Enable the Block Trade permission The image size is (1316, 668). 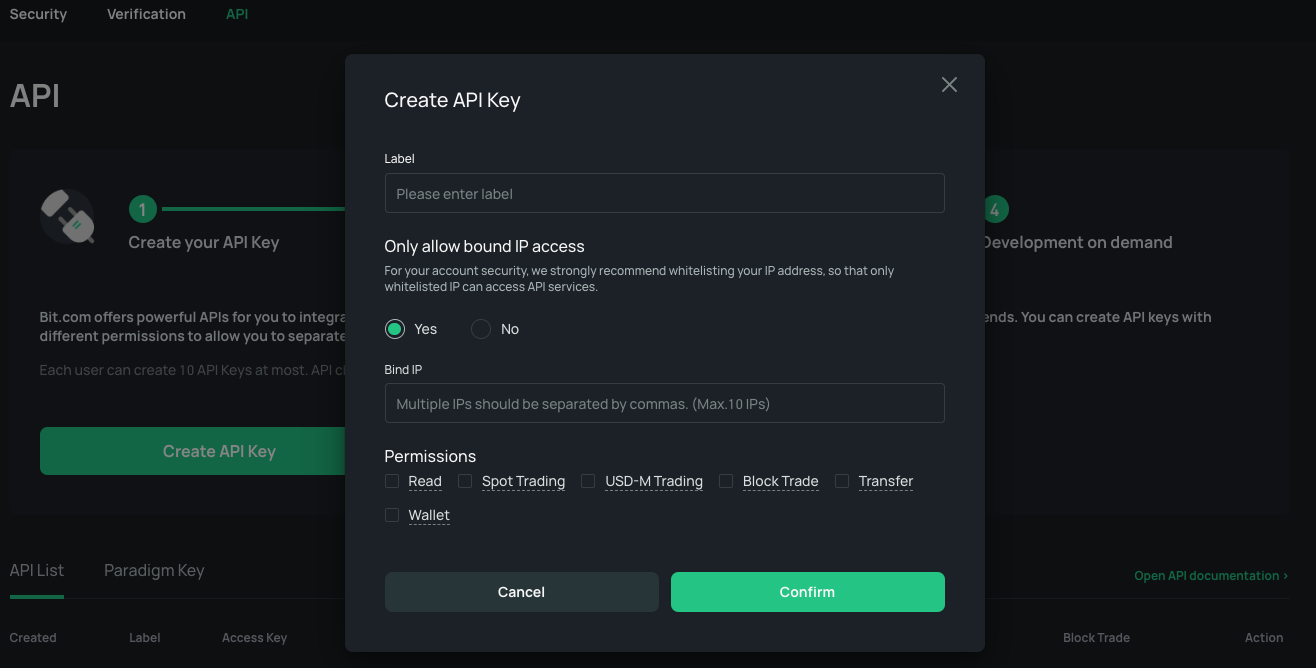point(726,481)
